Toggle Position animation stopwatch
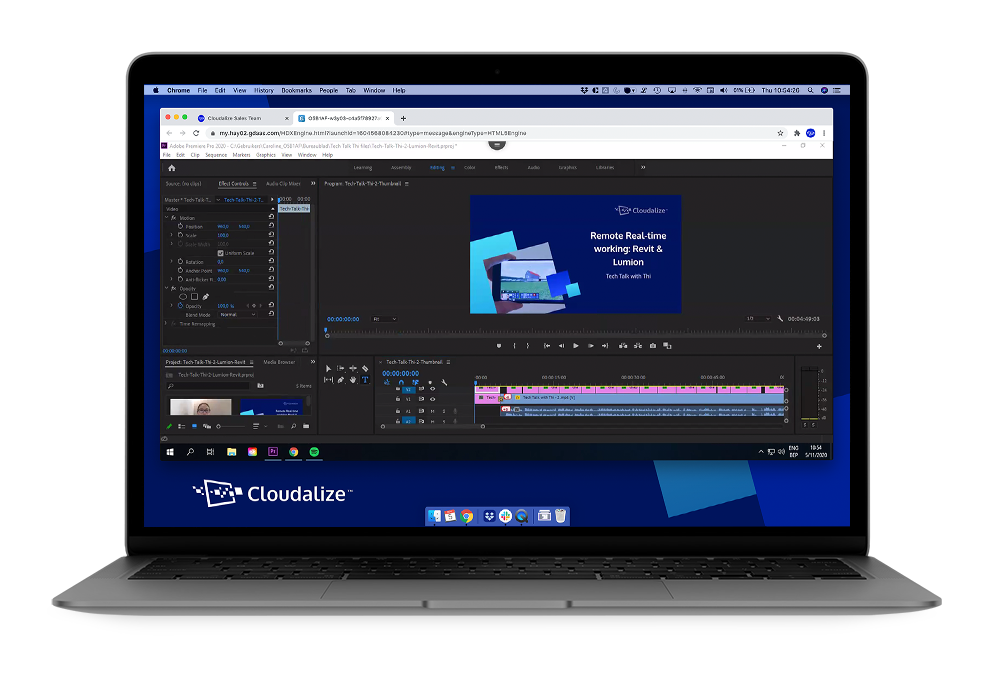 click(x=180, y=226)
